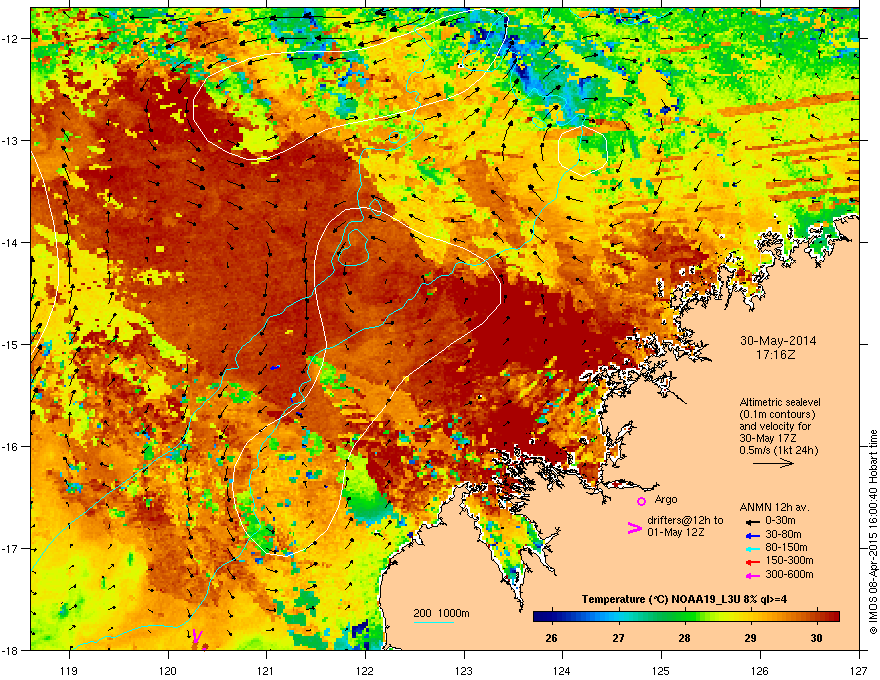Click the '80-150m' depth label
This screenshot has width=880, height=680.
[x=786, y=548]
